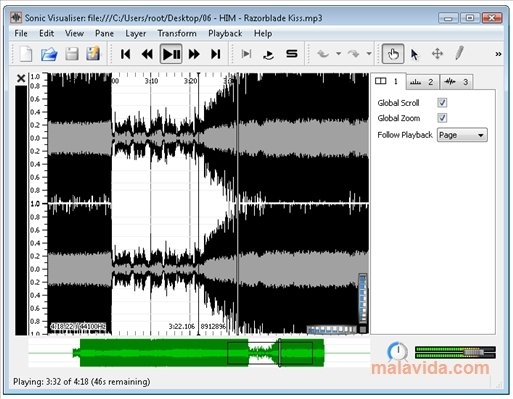
Task: Click the Redo arrow icon
Action: coord(354,54)
